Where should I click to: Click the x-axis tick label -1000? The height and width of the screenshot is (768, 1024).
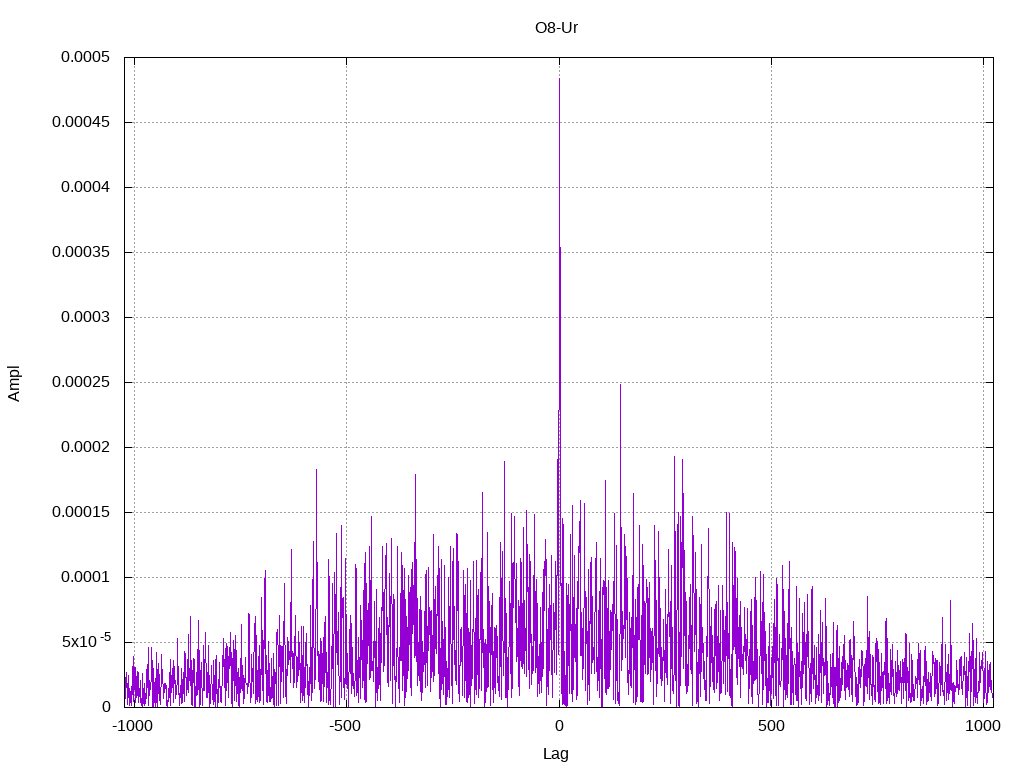click(x=133, y=726)
